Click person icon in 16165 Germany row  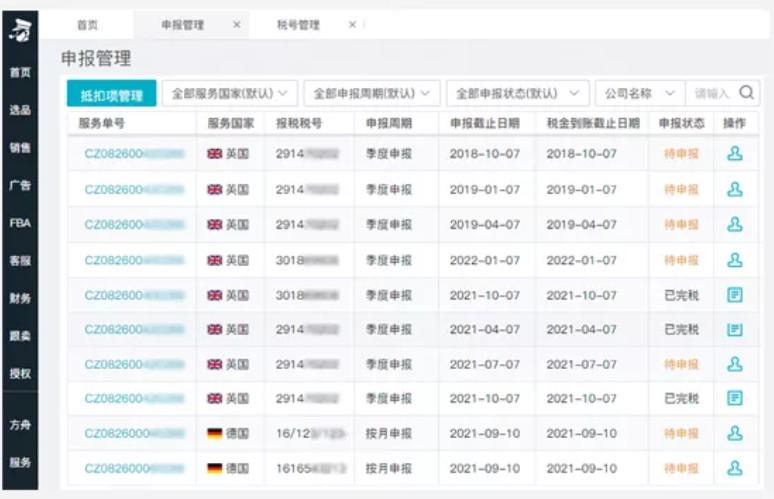point(735,468)
